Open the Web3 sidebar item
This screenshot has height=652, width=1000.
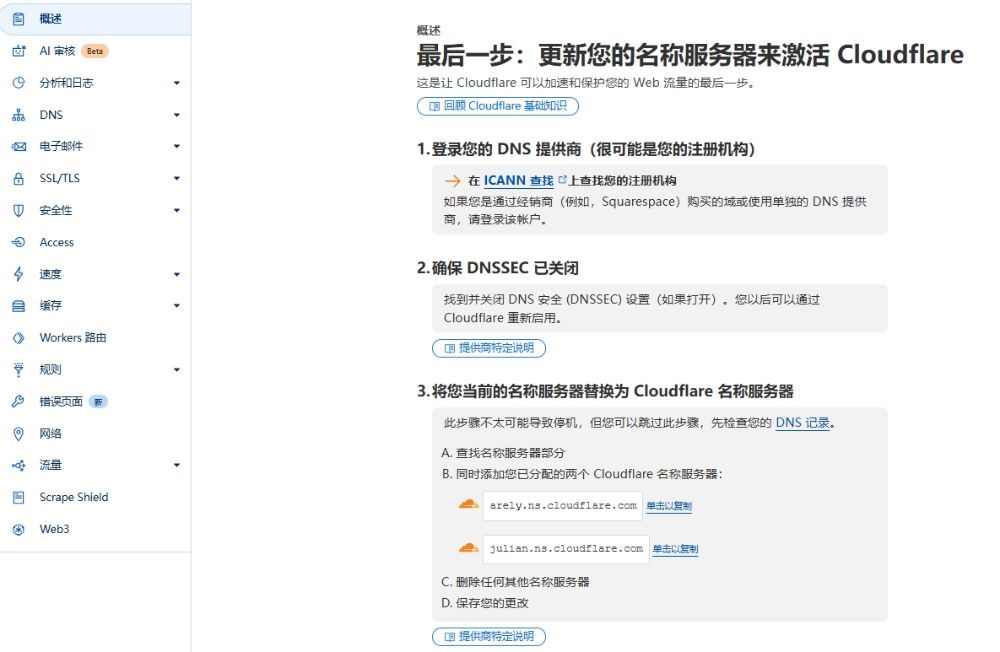(x=95, y=529)
